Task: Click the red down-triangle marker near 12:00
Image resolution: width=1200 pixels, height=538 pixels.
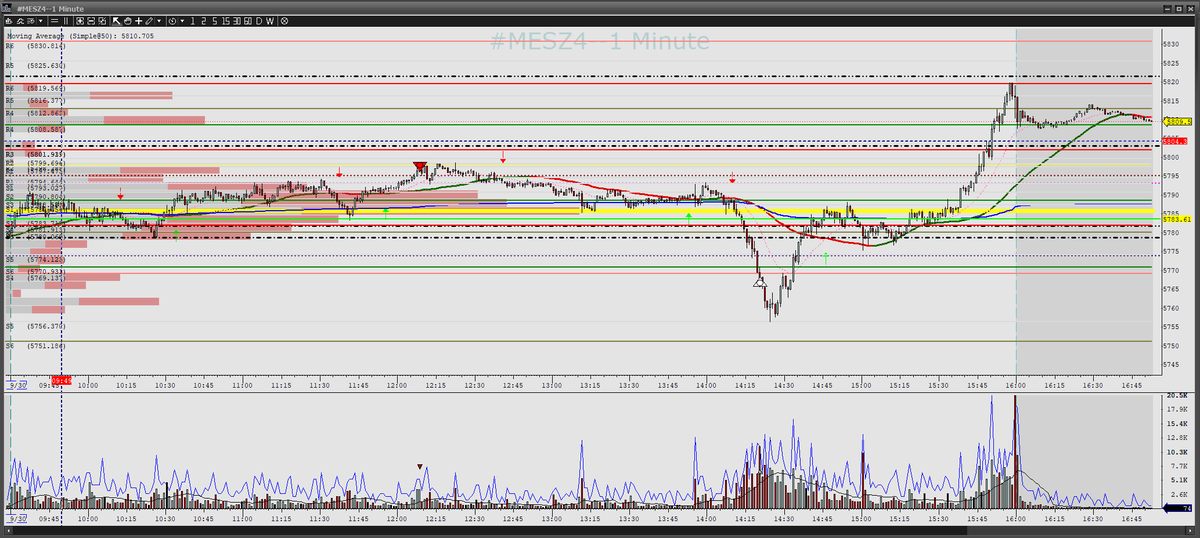Action: coord(420,166)
